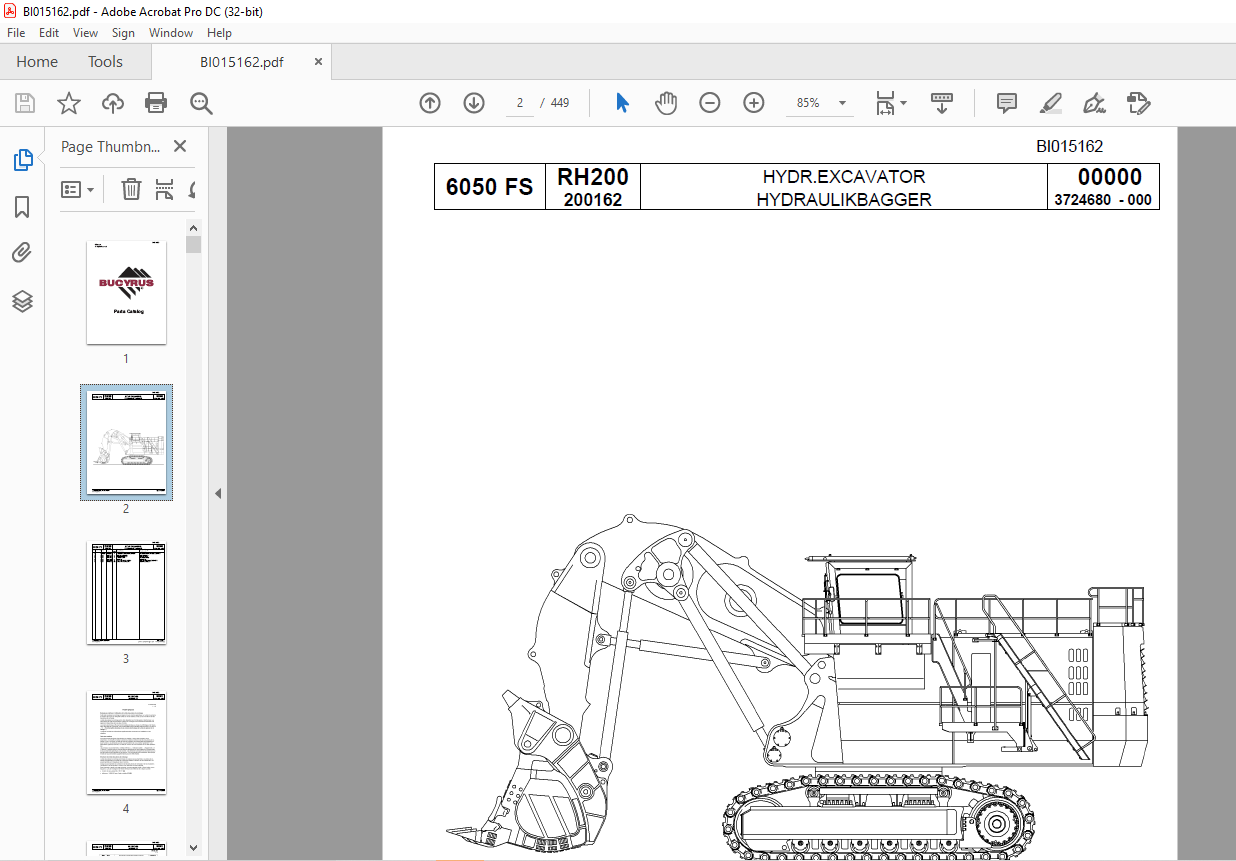Open the thumbnail options dropdown menu
Viewport: 1236px width, 861px height.
(x=77, y=189)
